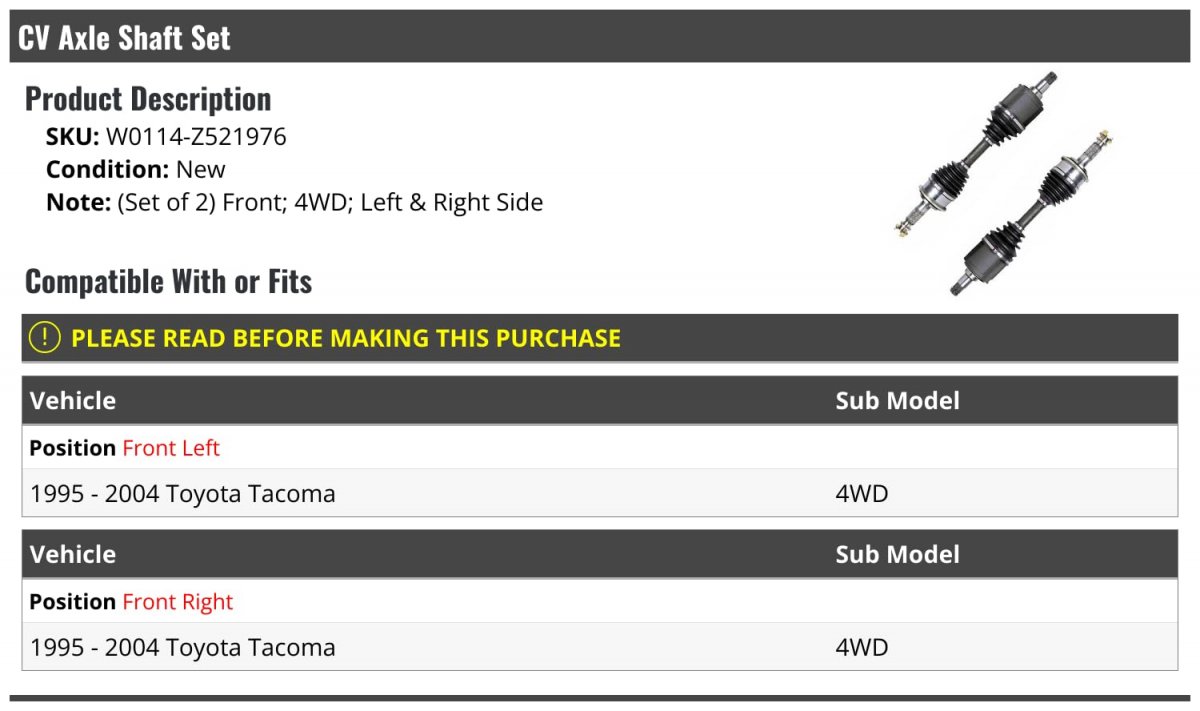Click the warning exclamation circle icon
The width and height of the screenshot is (1200, 711).
click(45, 338)
